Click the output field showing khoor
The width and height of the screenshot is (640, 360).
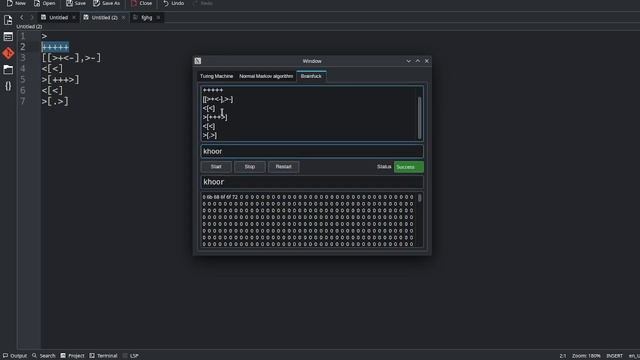(x=312, y=182)
